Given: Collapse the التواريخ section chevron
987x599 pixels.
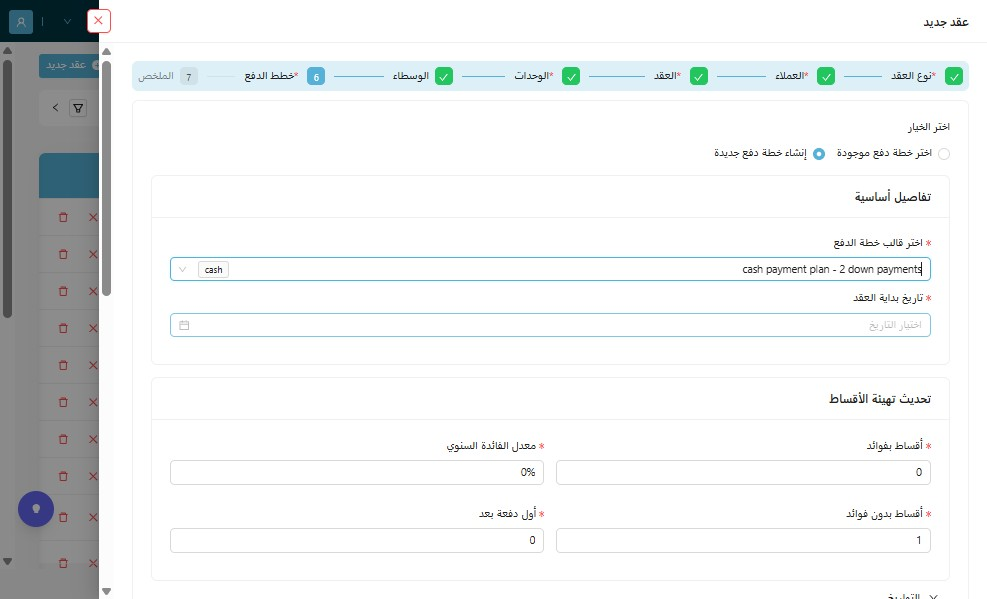Looking at the screenshot, I should 933,595.
